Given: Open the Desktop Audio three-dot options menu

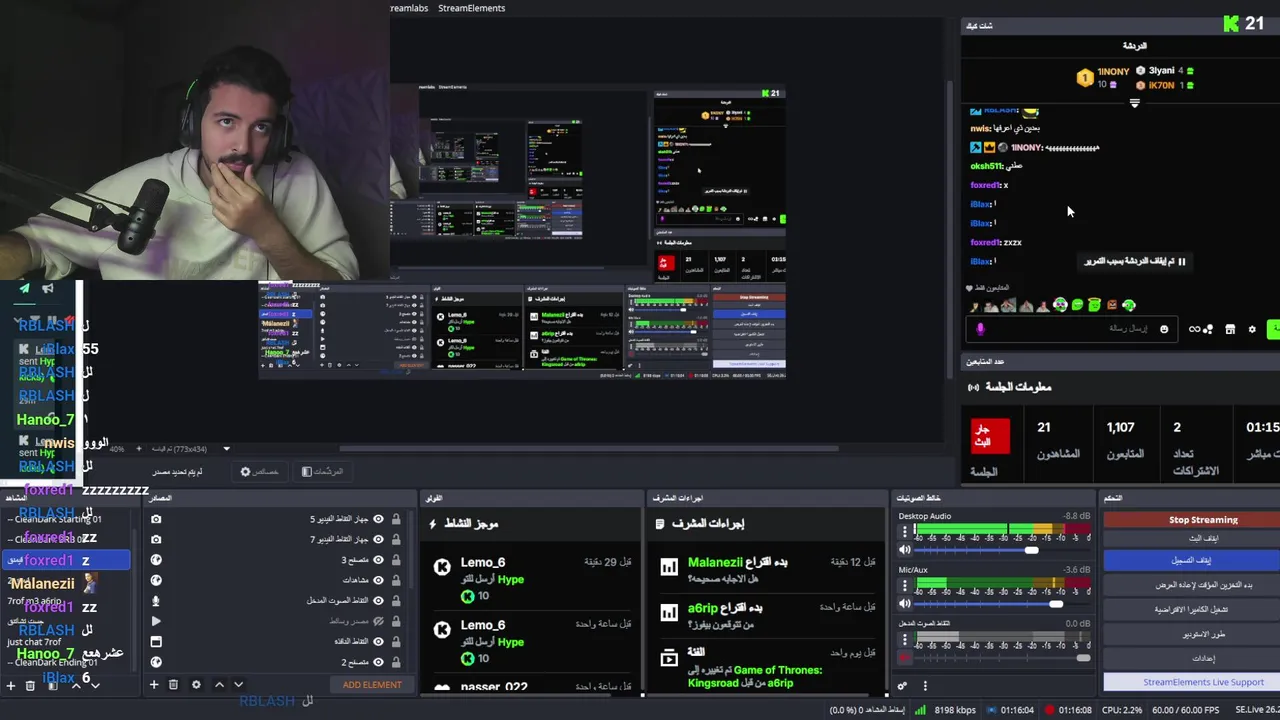Looking at the screenshot, I should pos(905,531).
